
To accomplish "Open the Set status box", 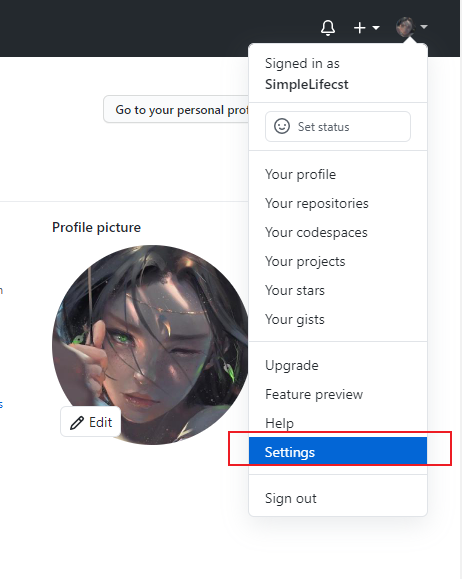I will click(x=338, y=126).
